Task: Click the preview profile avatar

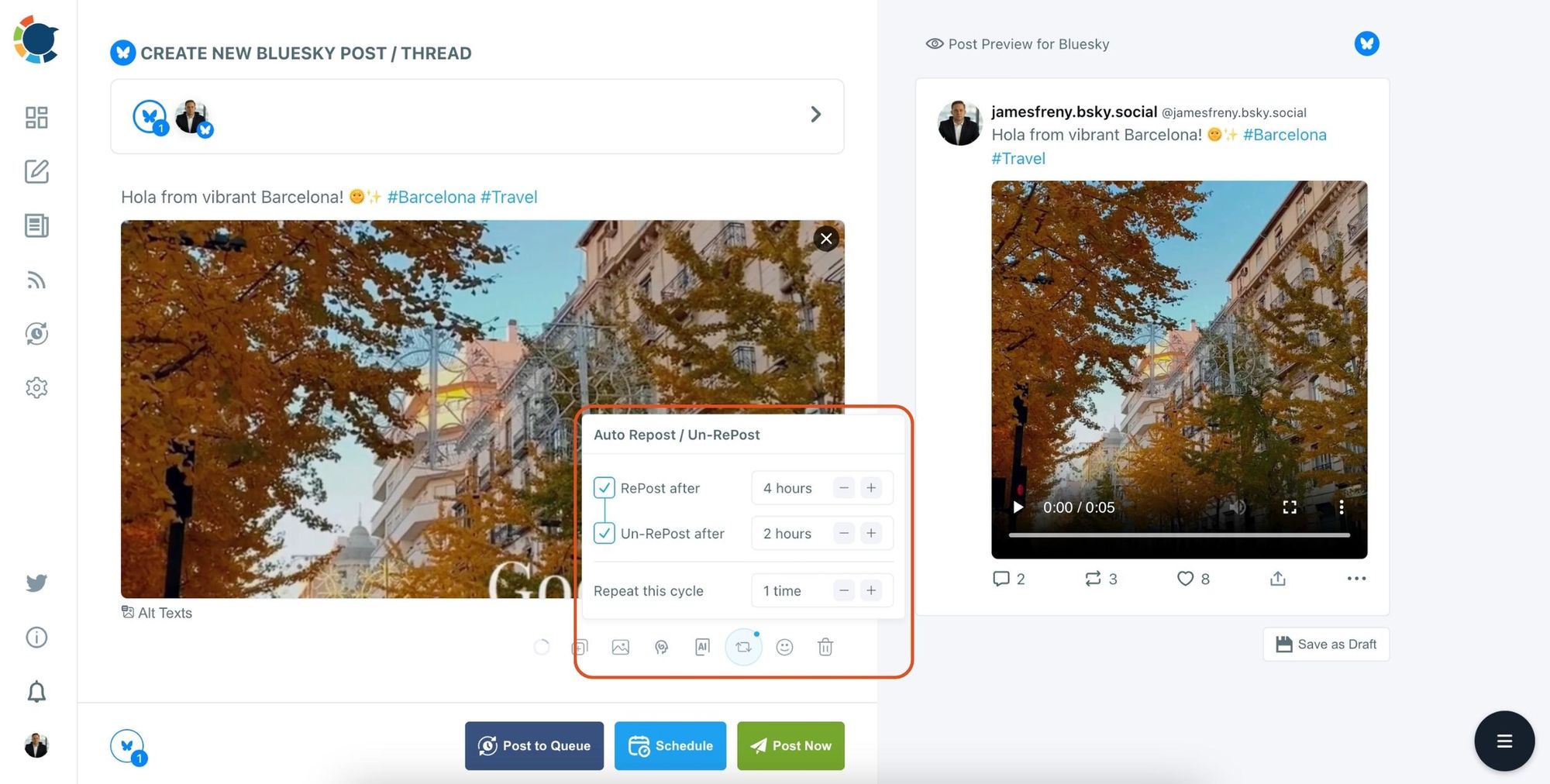Action: coord(959,123)
